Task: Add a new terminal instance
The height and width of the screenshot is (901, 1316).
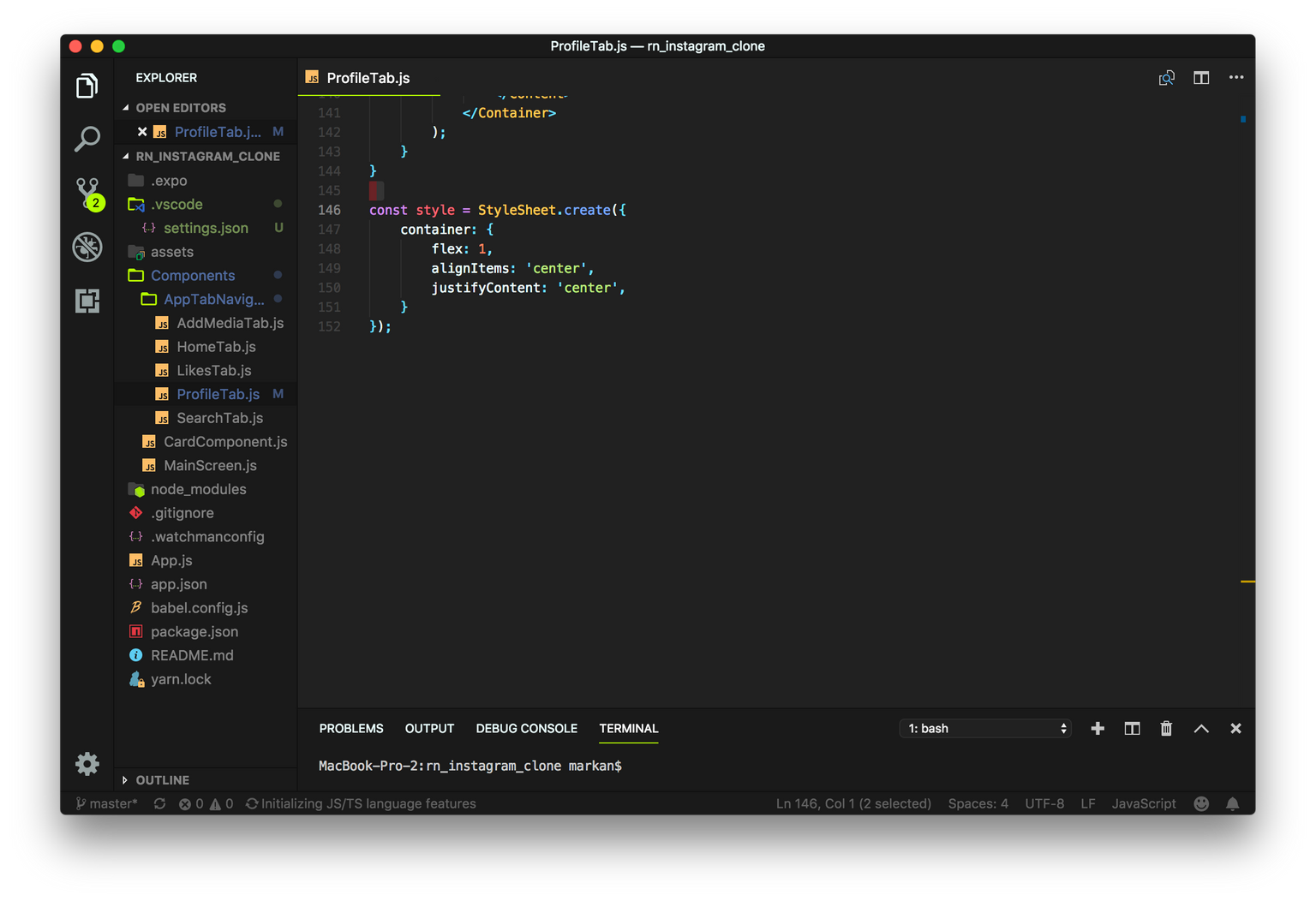Action: pyautogui.click(x=1098, y=728)
